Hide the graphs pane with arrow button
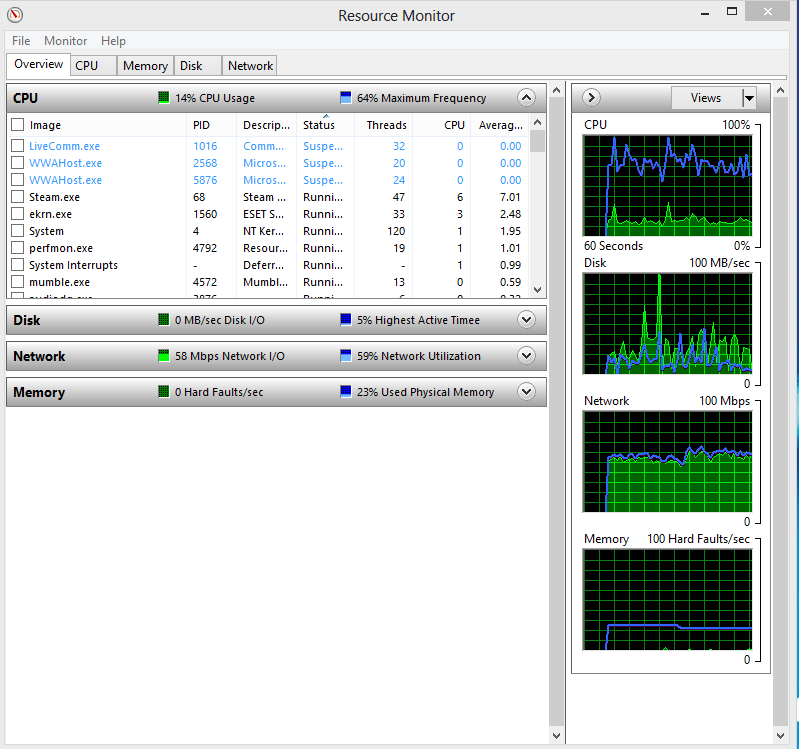799x749 pixels. [591, 97]
